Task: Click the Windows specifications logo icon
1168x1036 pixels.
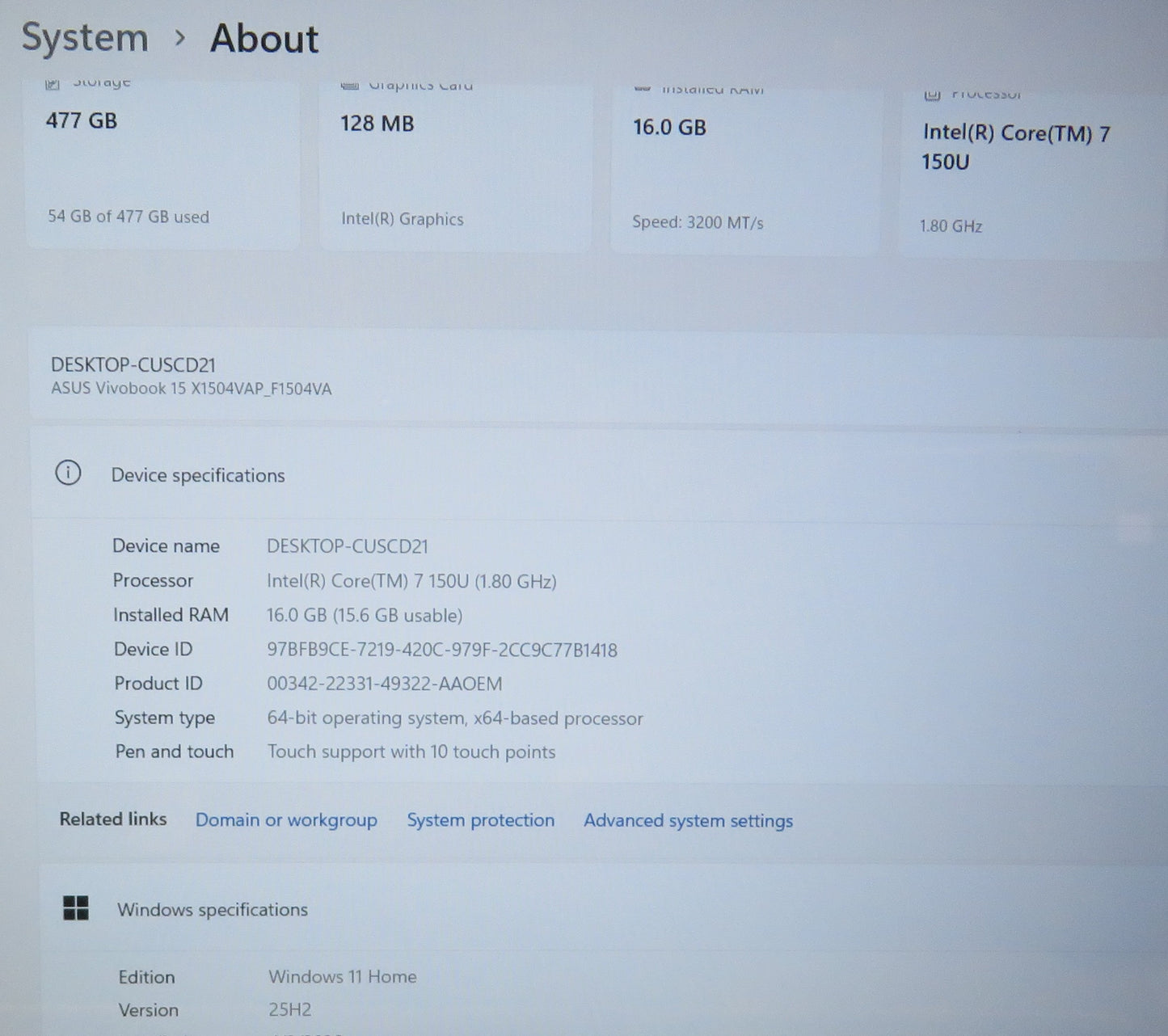Action: (75, 908)
